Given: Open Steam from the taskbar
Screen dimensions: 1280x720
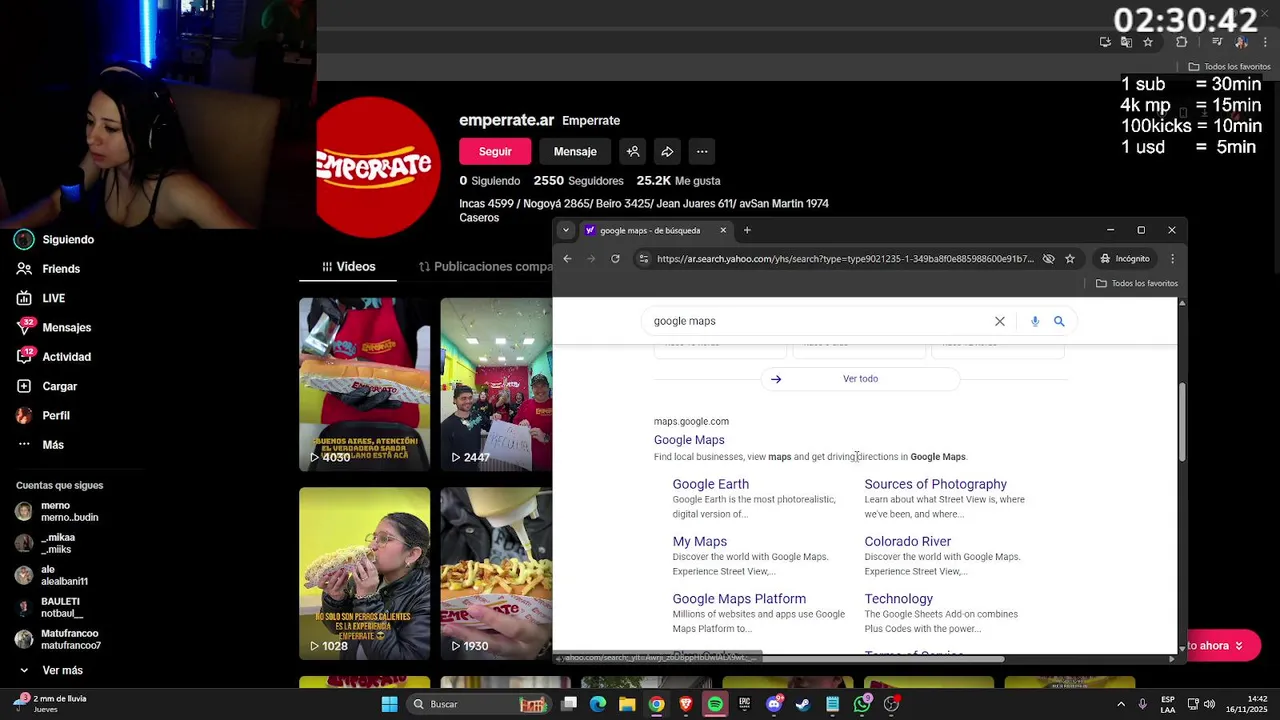Looking at the screenshot, I should (x=803, y=704).
